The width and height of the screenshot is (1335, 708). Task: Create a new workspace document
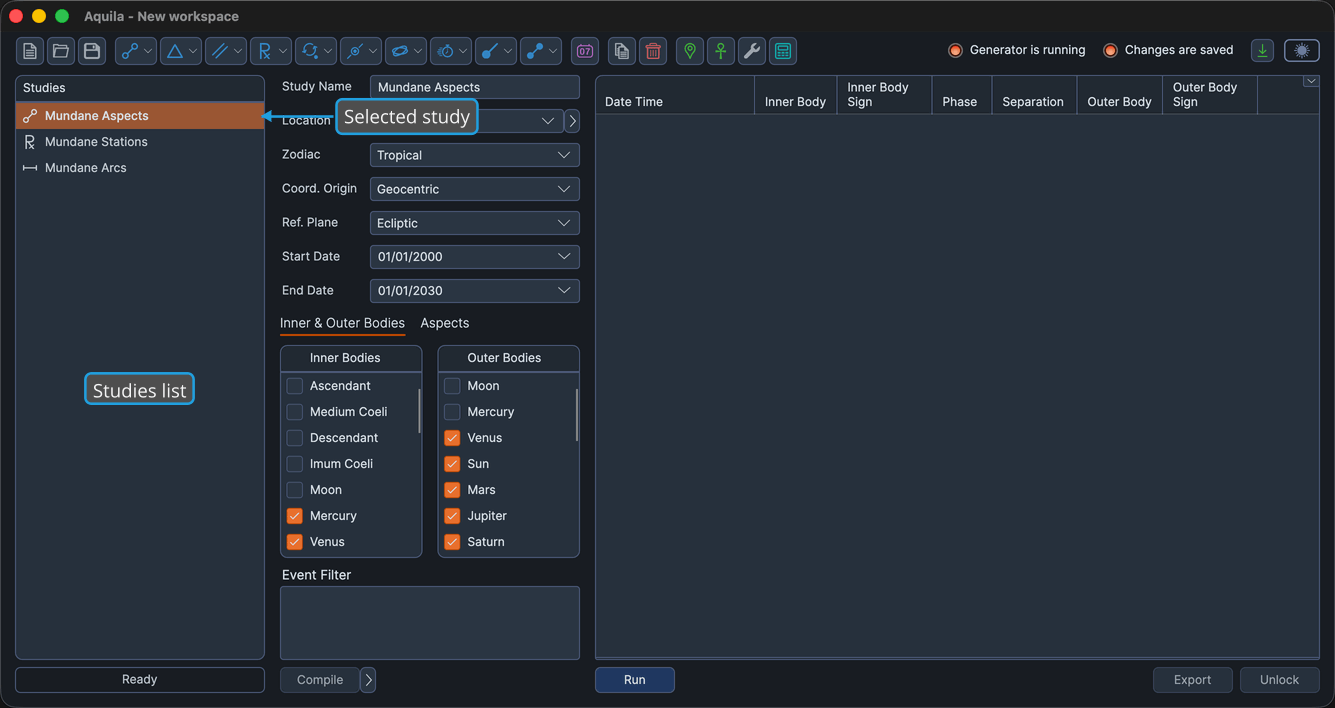point(30,51)
